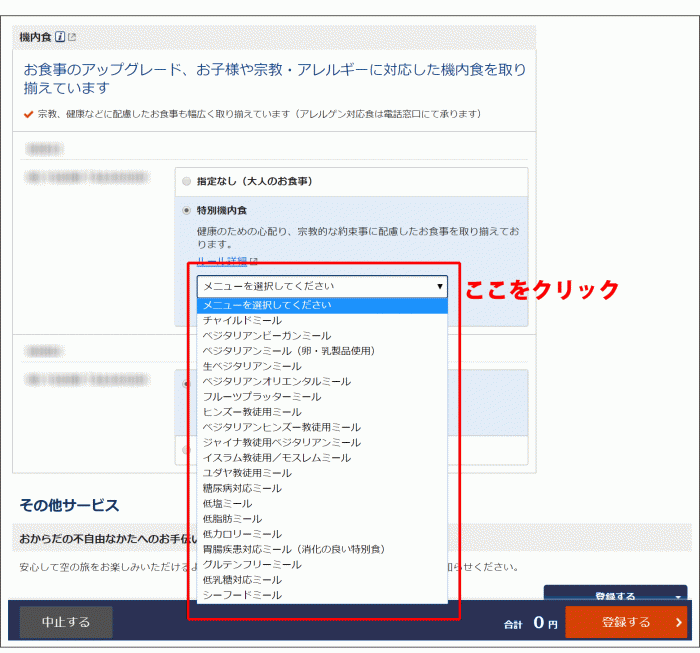Choose チャイルドミール from the list

click(x=242, y=320)
